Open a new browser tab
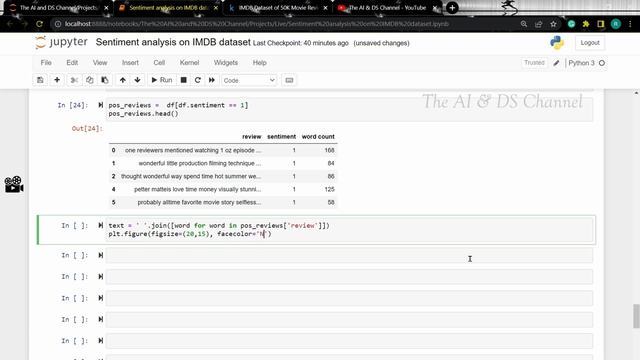 click(x=452, y=8)
